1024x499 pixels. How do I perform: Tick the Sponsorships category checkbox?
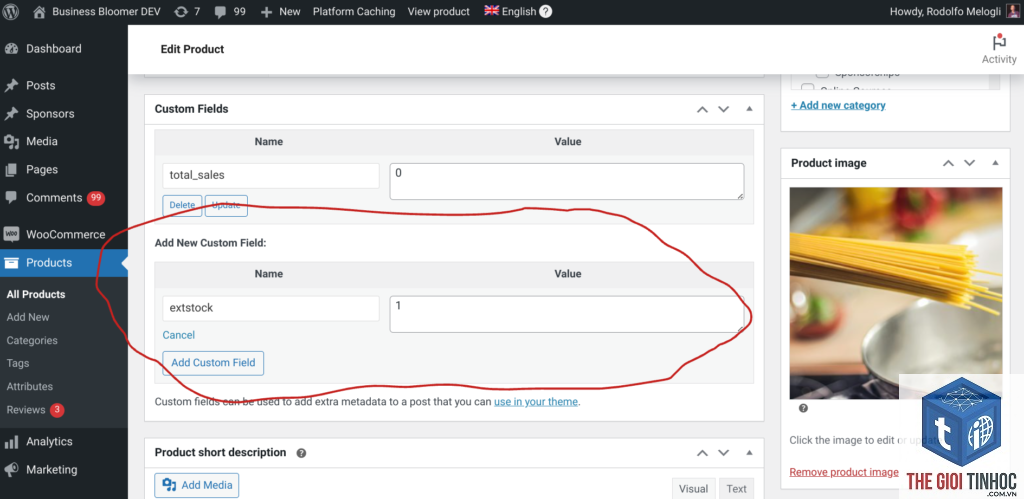[x=822, y=74]
